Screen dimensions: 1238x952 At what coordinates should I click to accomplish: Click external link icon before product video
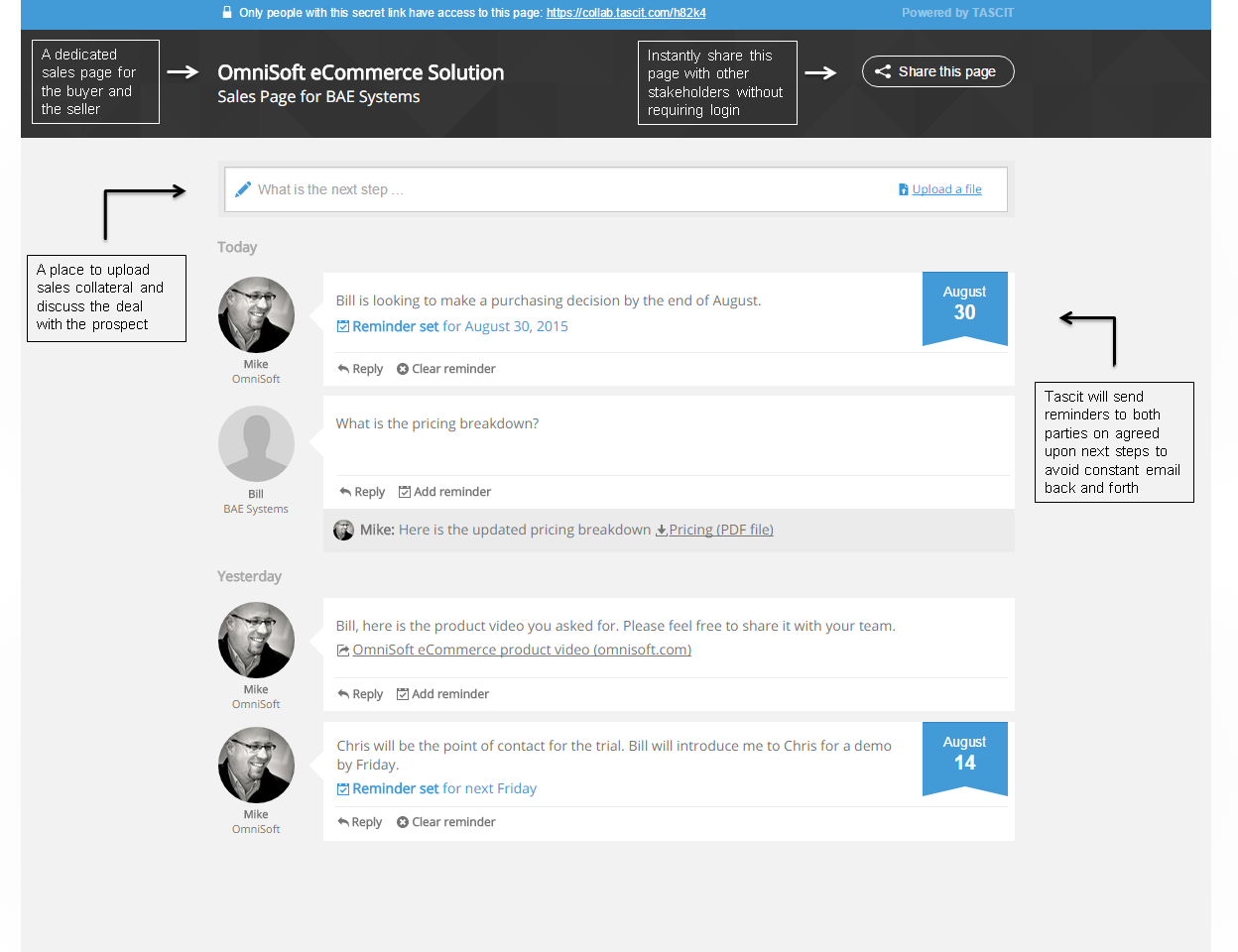[x=343, y=651]
